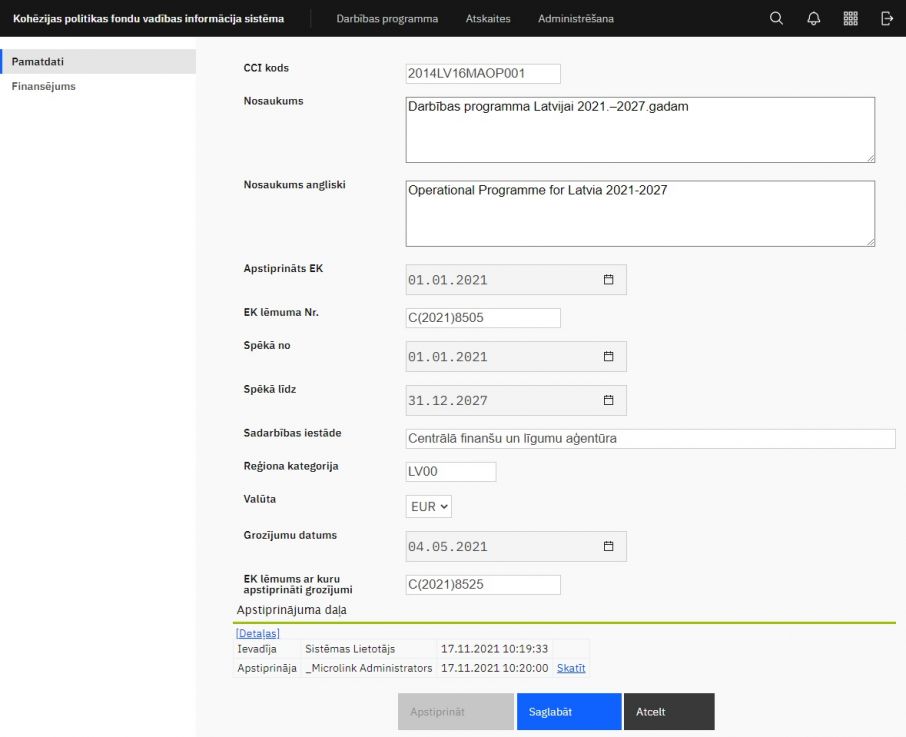Open the apps grid icon
The image size is (906, 737).
[850, 19]
